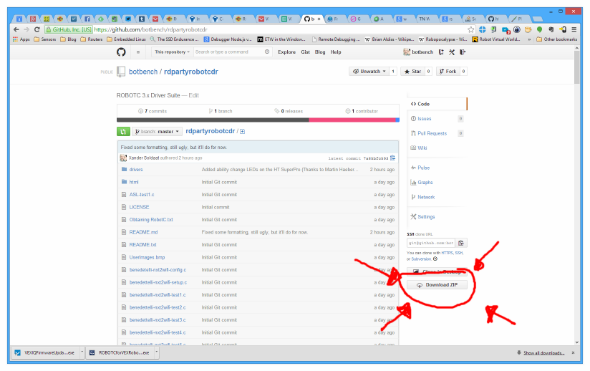Open the Pull Requests sidebar tab
590x371 pixels.
[x=432, y=133]
